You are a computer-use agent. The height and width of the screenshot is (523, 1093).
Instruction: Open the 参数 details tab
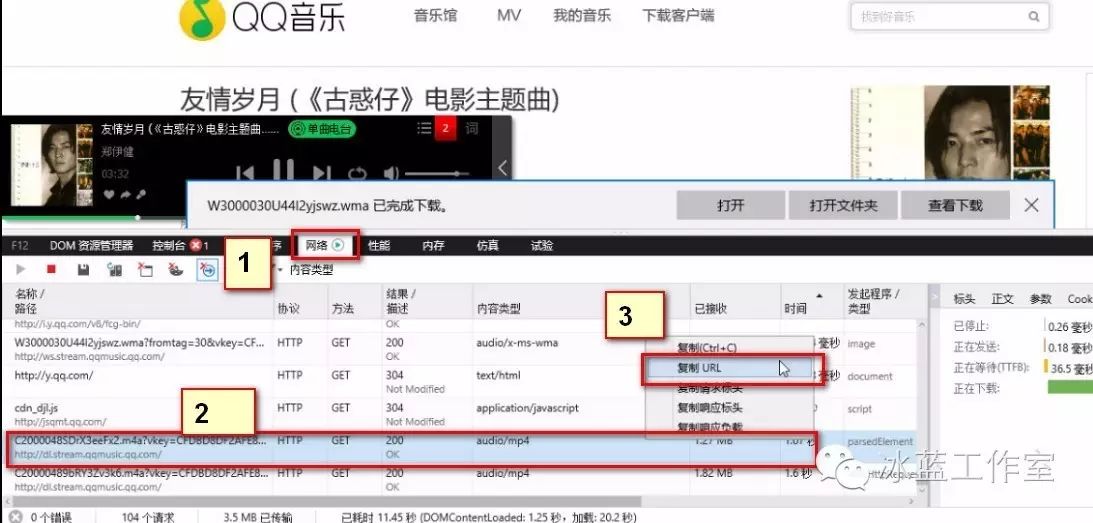point(1041,298)
